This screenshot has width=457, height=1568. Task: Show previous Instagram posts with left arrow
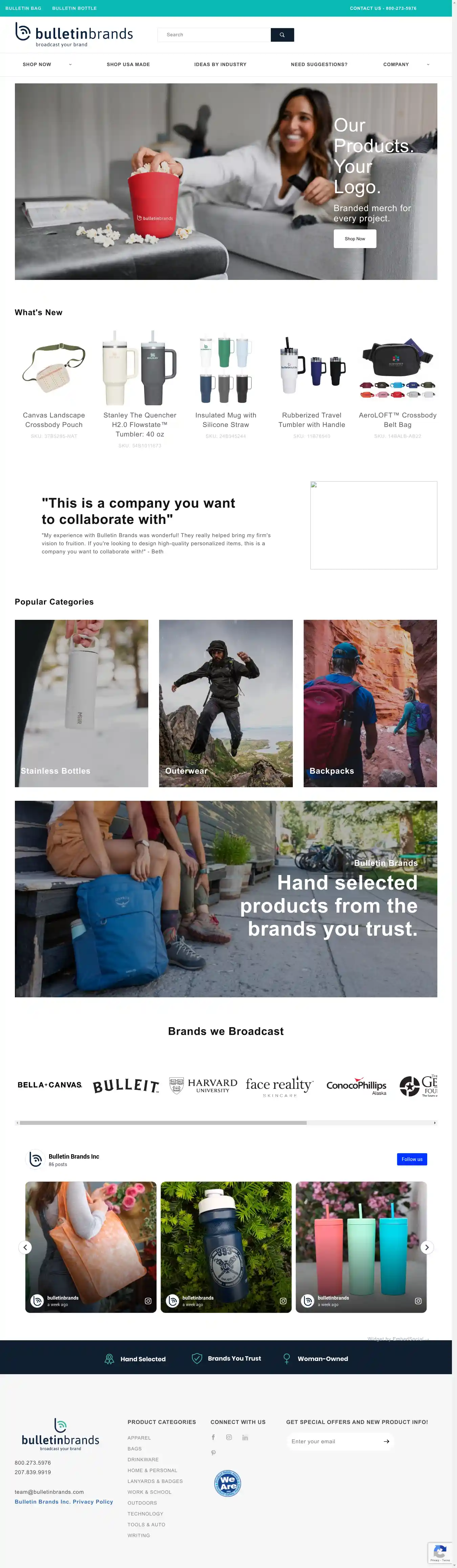tap(25, 1247)
